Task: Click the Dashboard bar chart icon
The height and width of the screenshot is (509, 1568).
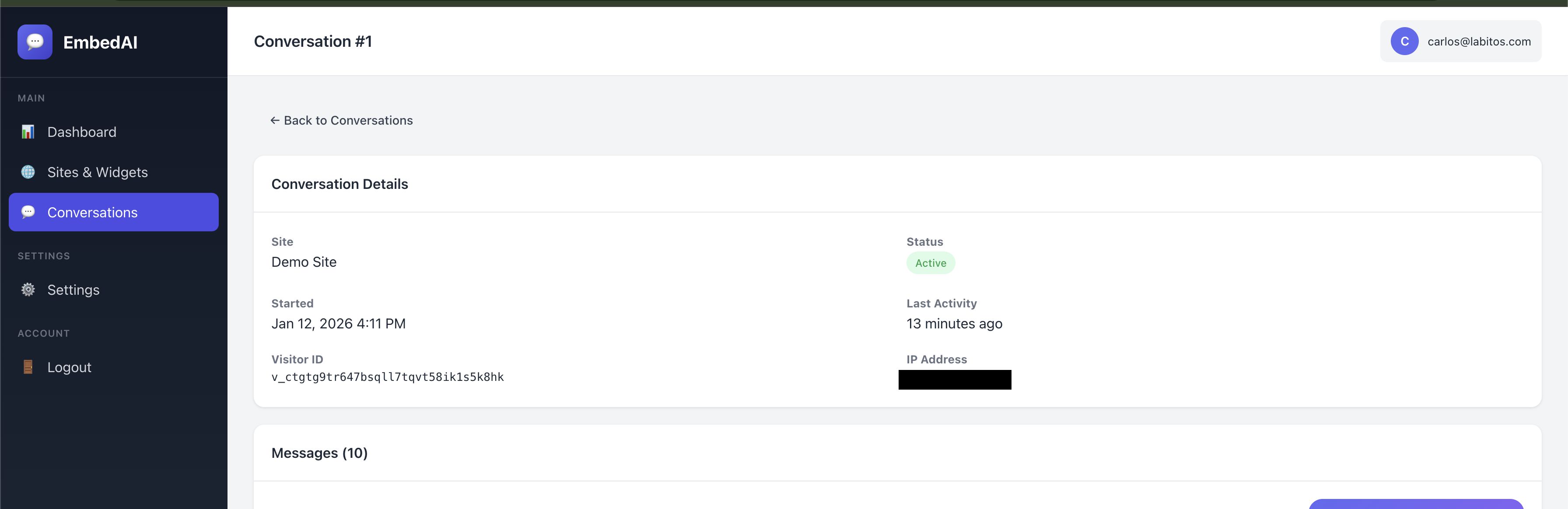Action: (x=28, y=132)
